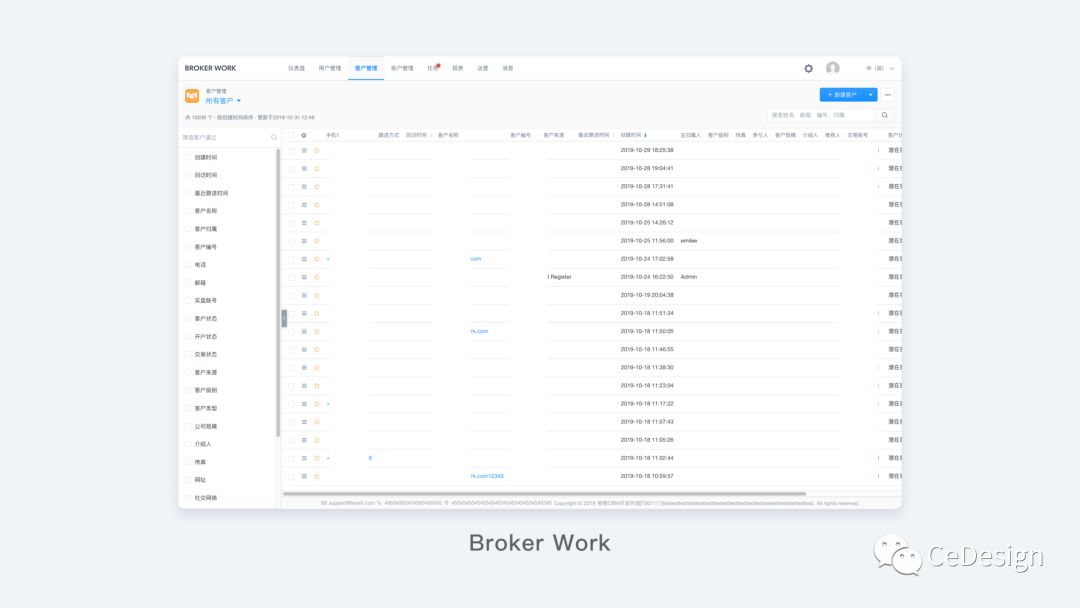Star the row dated 2019-10-28 14:51:08
The width and height of the screenshot is (1080, 608).
(317, 205)
